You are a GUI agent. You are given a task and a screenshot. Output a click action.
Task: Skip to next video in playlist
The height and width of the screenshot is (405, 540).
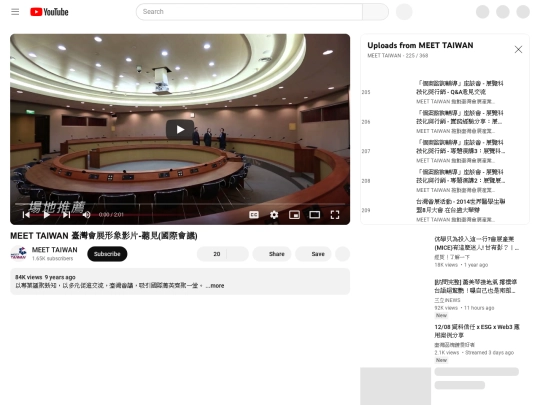tap(66, 215)
